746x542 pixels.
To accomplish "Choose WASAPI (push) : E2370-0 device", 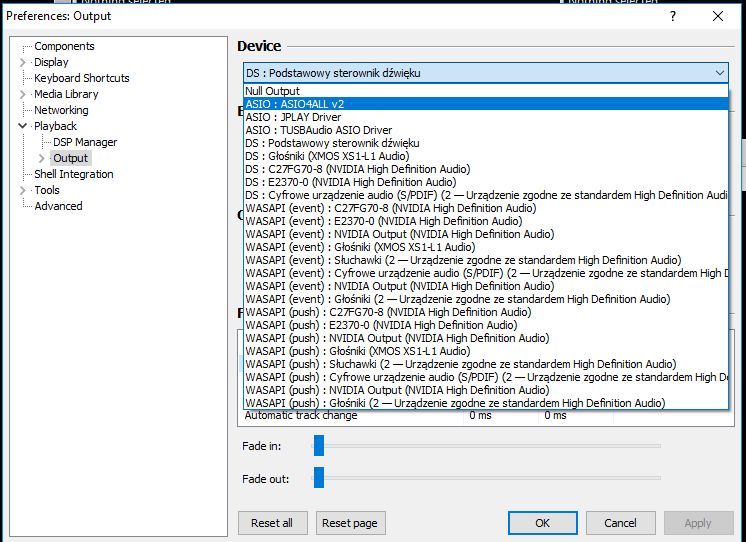I will [486, 325].
